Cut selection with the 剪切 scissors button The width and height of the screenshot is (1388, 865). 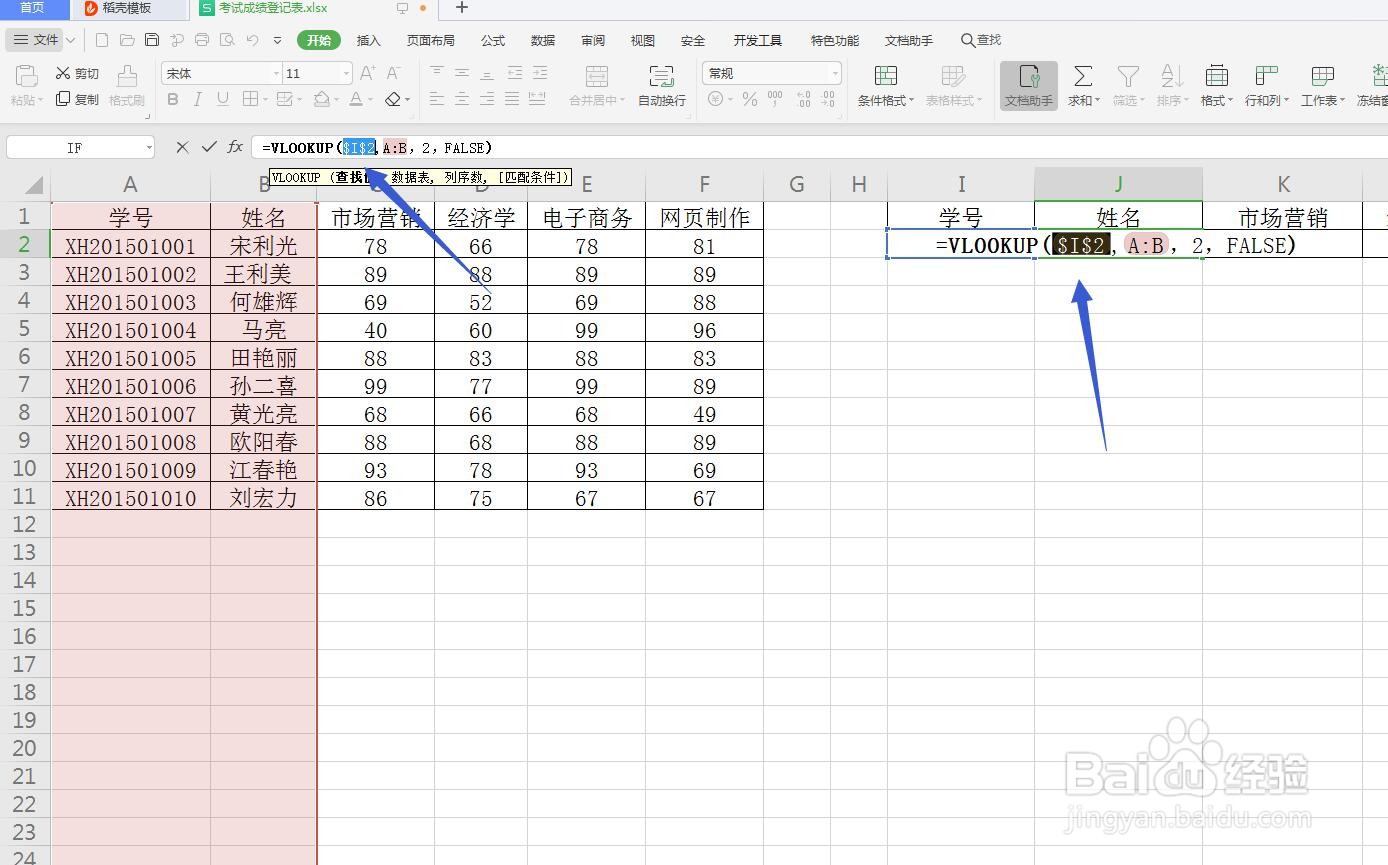[x=77, y=73]
